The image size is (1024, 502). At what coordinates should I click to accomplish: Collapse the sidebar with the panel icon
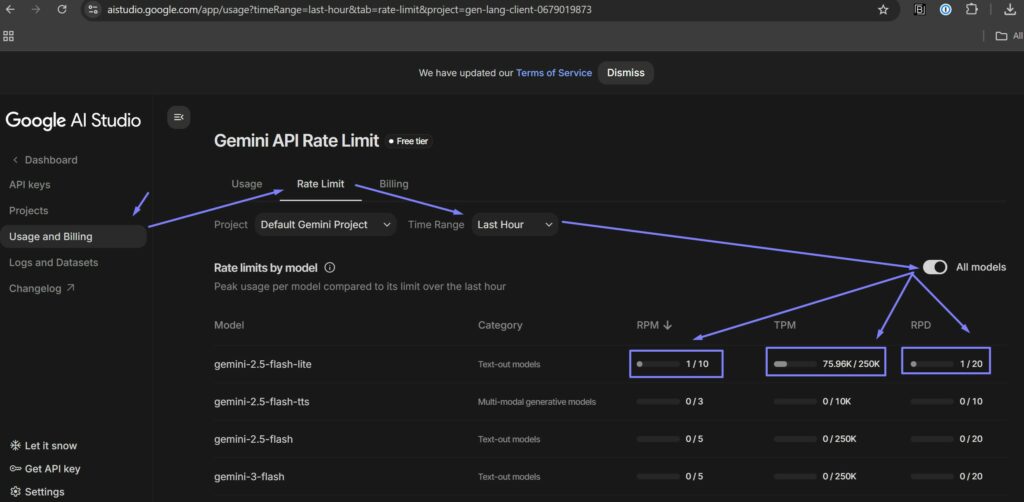pos(178,117)
